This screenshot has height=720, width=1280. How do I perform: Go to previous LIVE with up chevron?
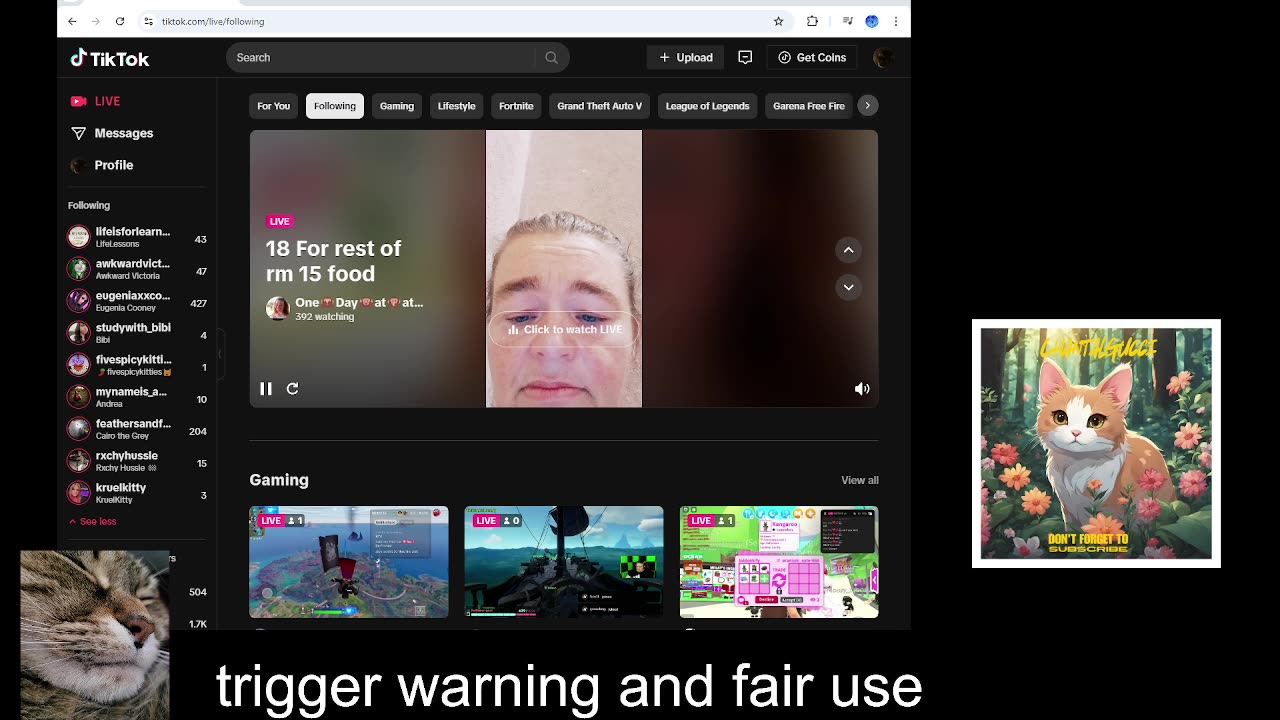click(848, 250)
